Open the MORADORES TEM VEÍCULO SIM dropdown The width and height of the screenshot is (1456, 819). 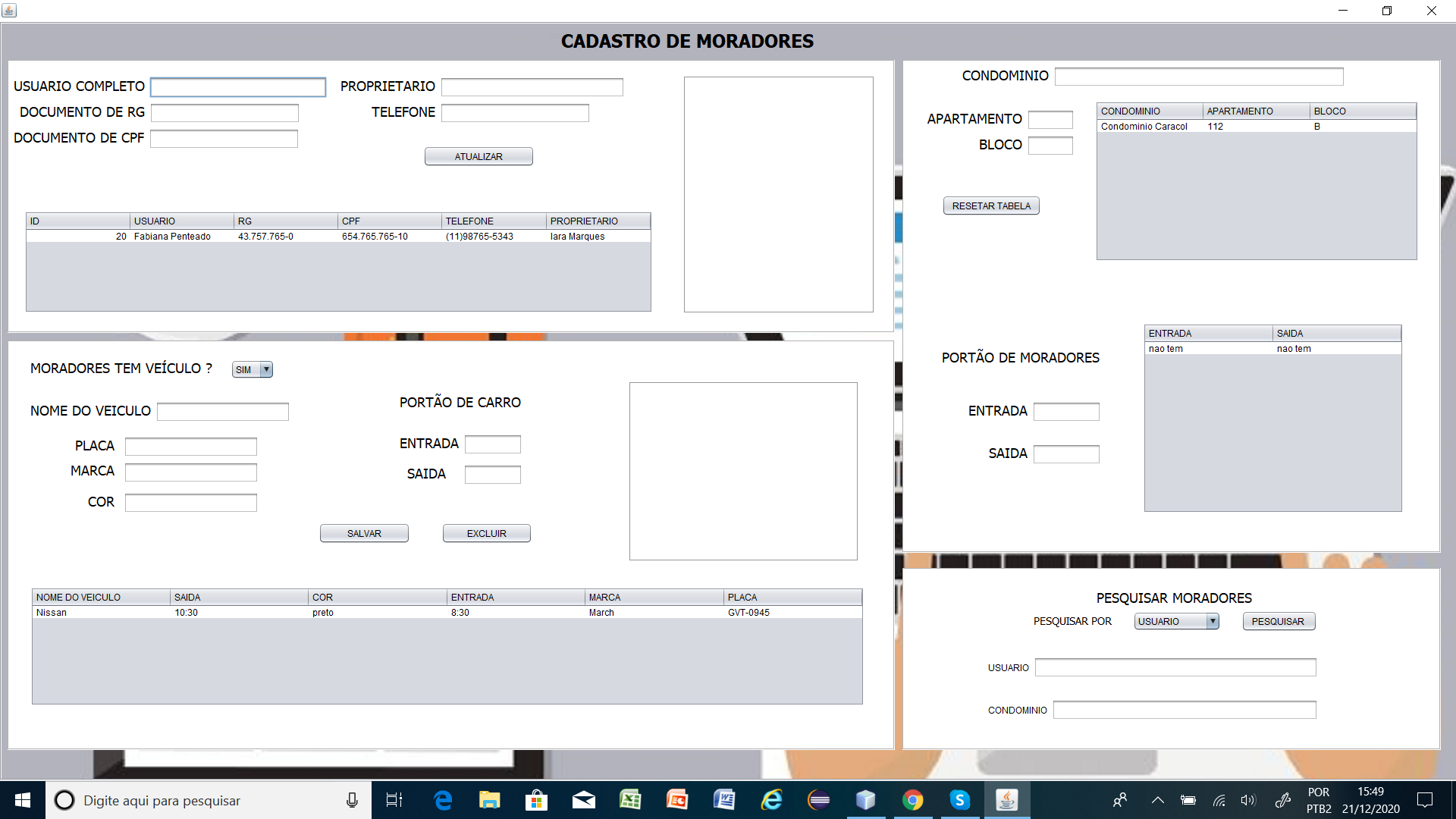tap(253, 369)
